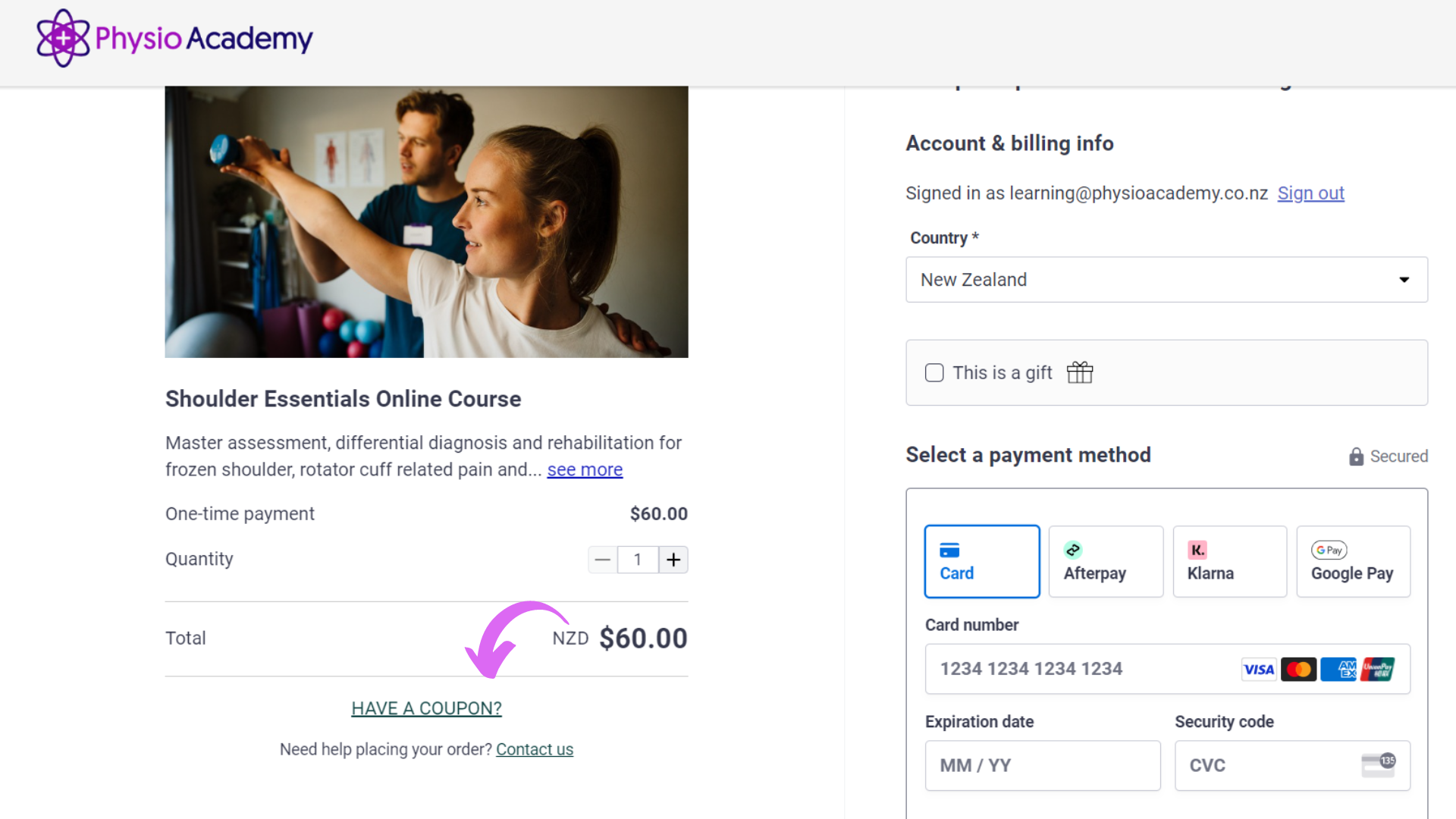Click the American Express card icon
Viewport: 1456px width, 819px height.
tap(1338, 670)
